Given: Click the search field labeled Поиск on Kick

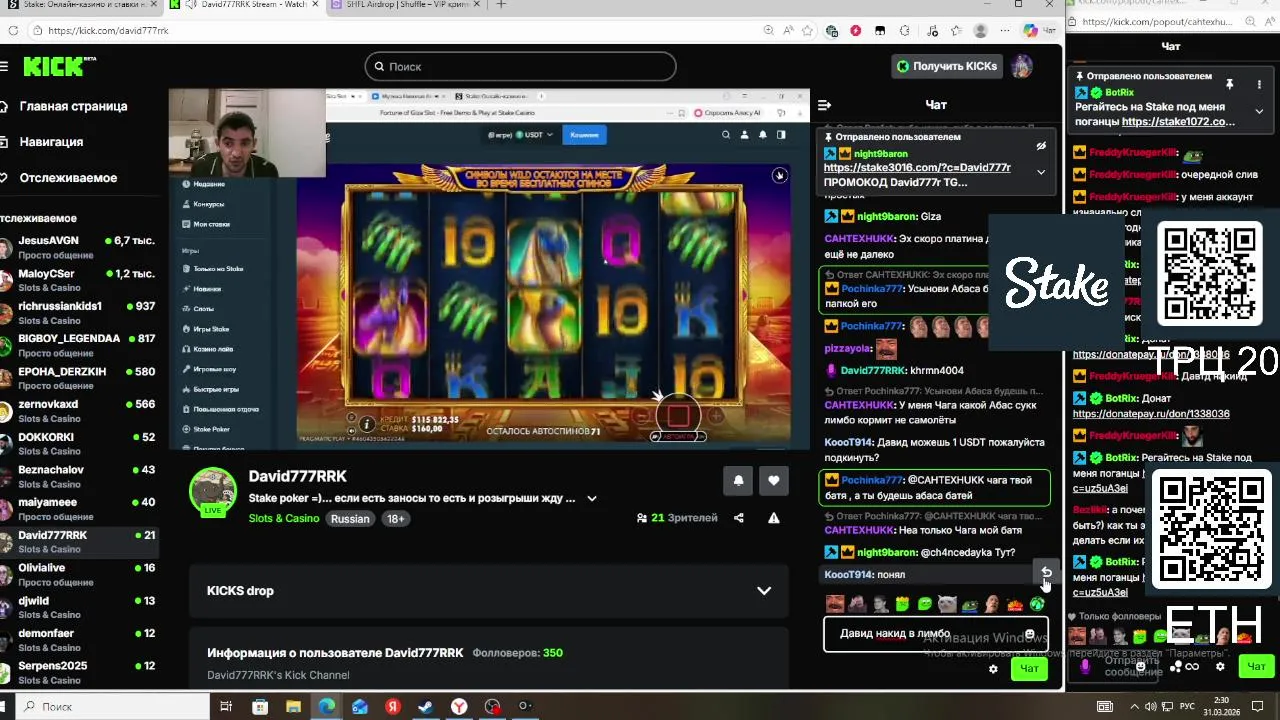Looking at the screenshot, I should click(x=520, y=67).
